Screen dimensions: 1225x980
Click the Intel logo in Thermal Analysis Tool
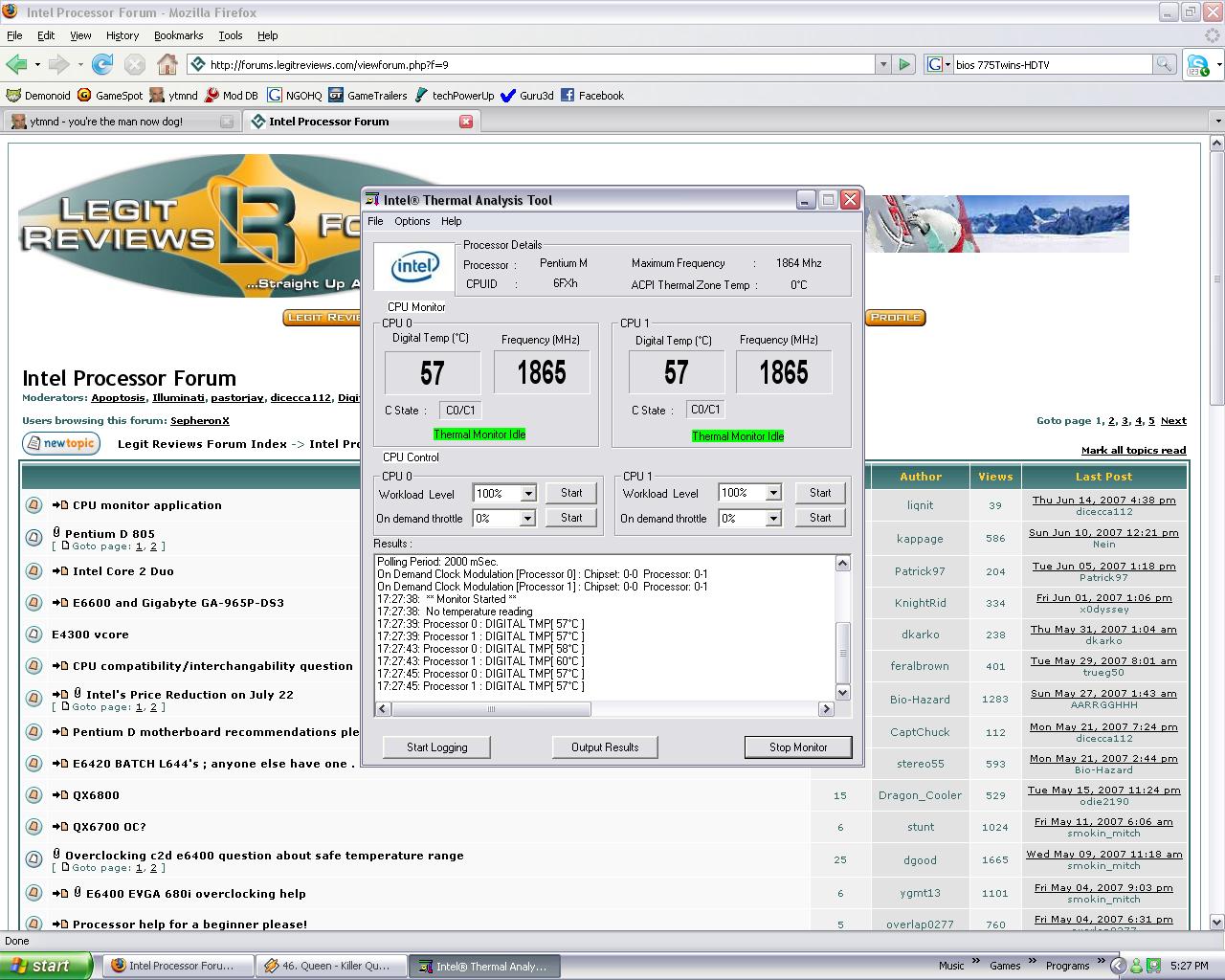coord(414,267)
